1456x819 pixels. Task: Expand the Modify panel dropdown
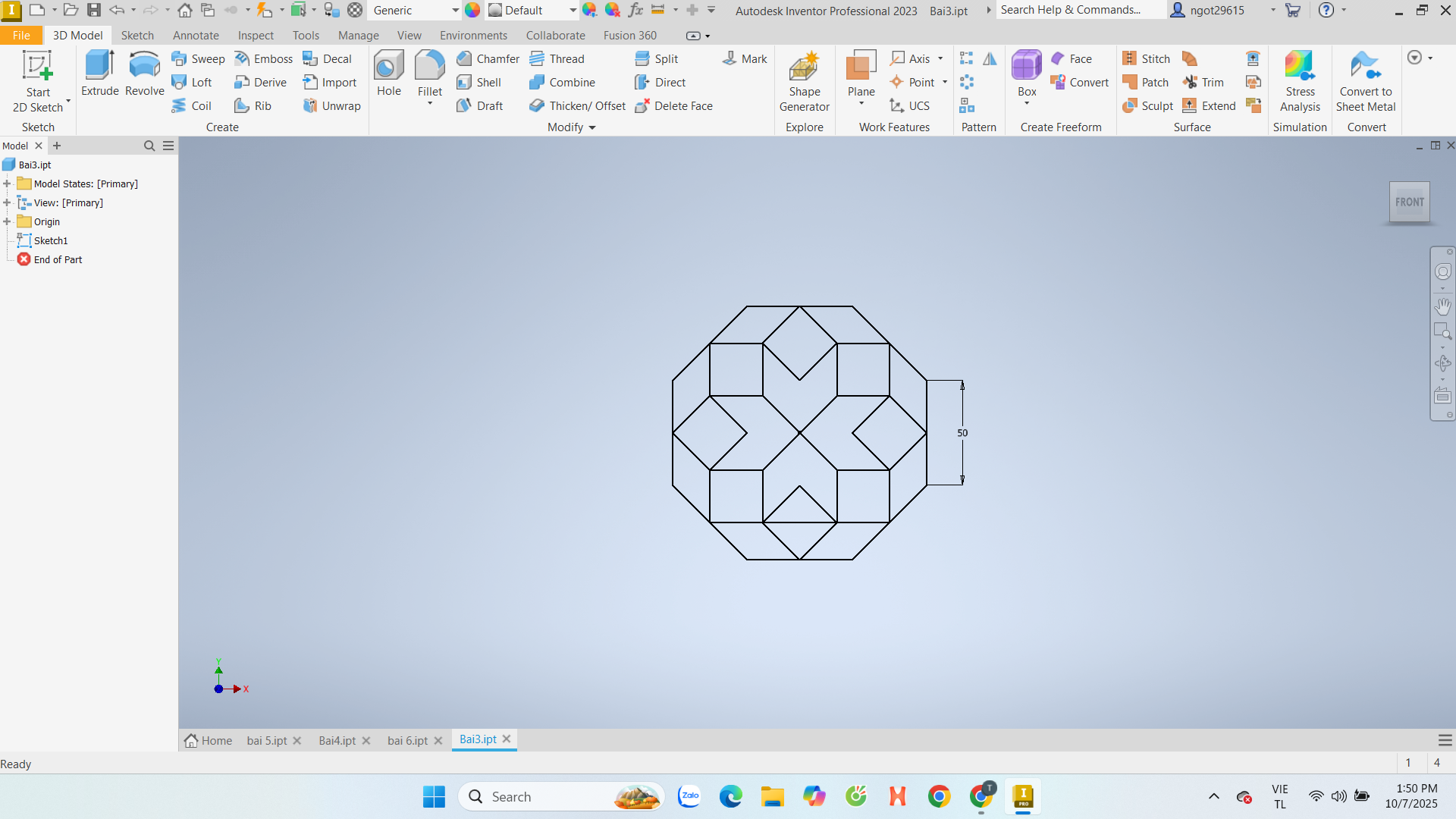[591, 127]
